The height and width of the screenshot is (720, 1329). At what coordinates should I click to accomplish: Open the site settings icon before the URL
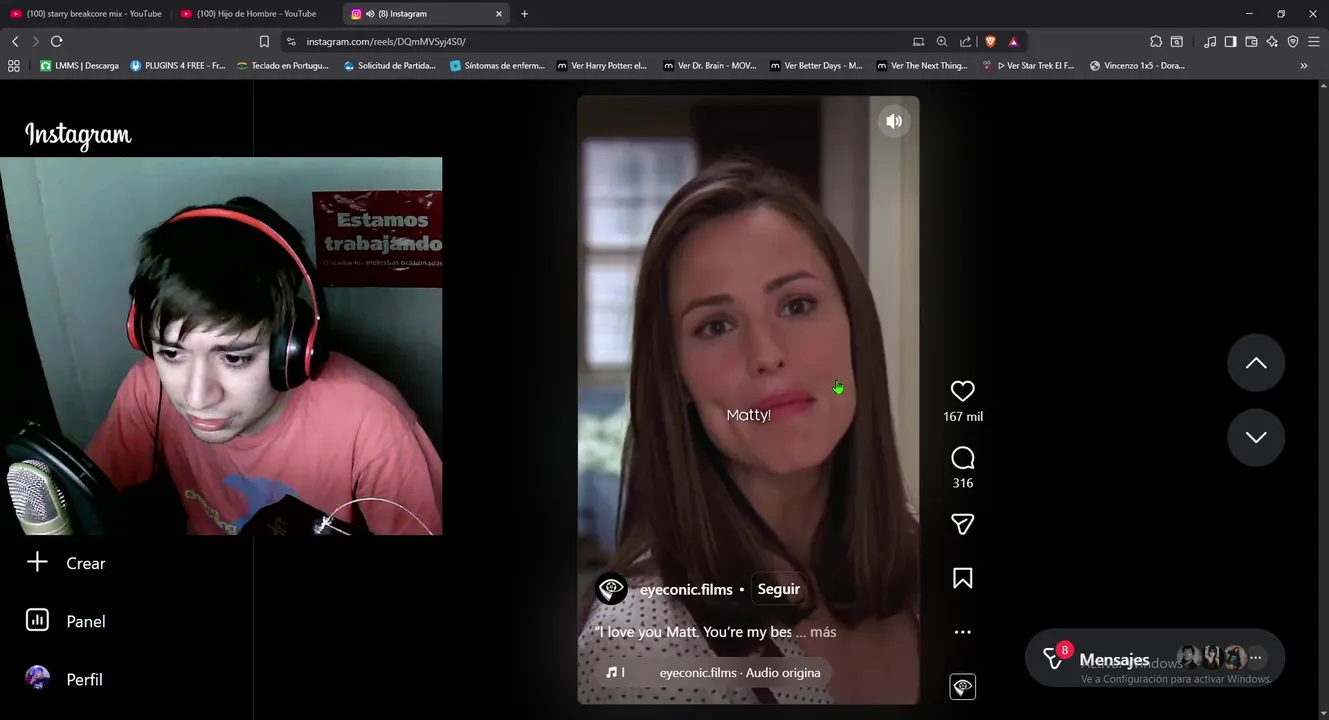tap(291, 41)
